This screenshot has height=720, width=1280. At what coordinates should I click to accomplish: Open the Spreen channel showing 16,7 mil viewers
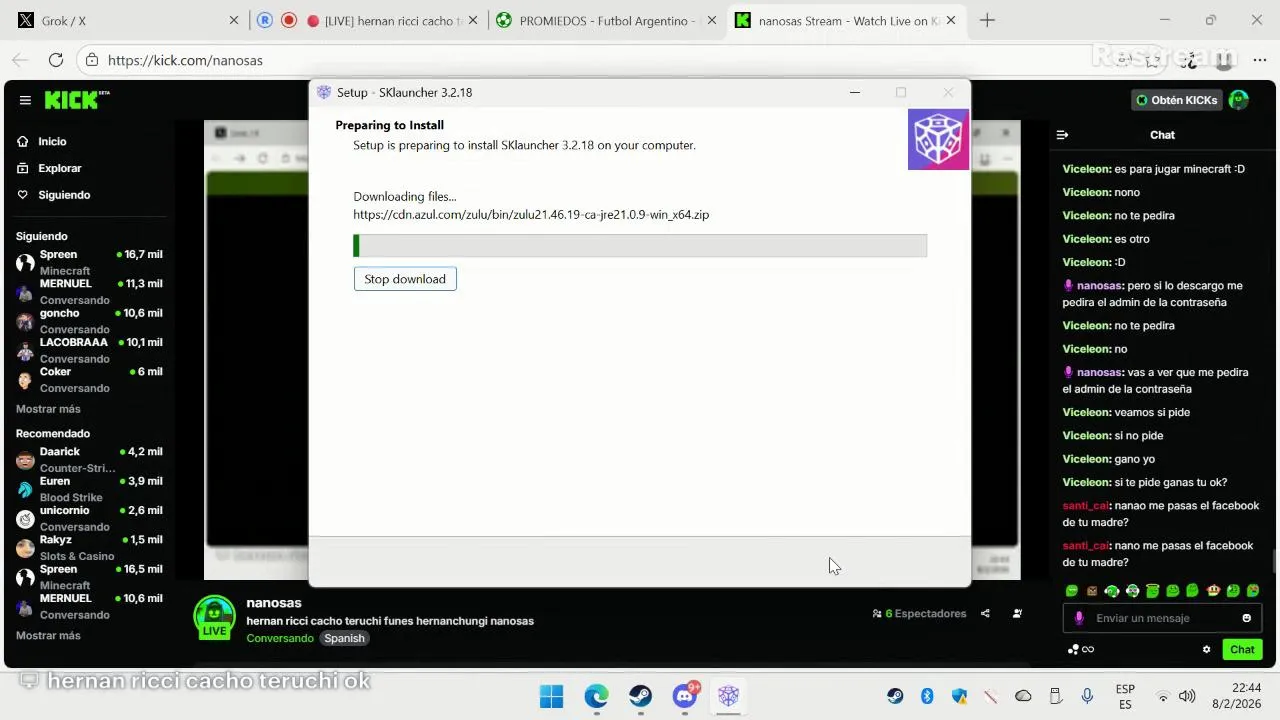click(x=89, y=262)
